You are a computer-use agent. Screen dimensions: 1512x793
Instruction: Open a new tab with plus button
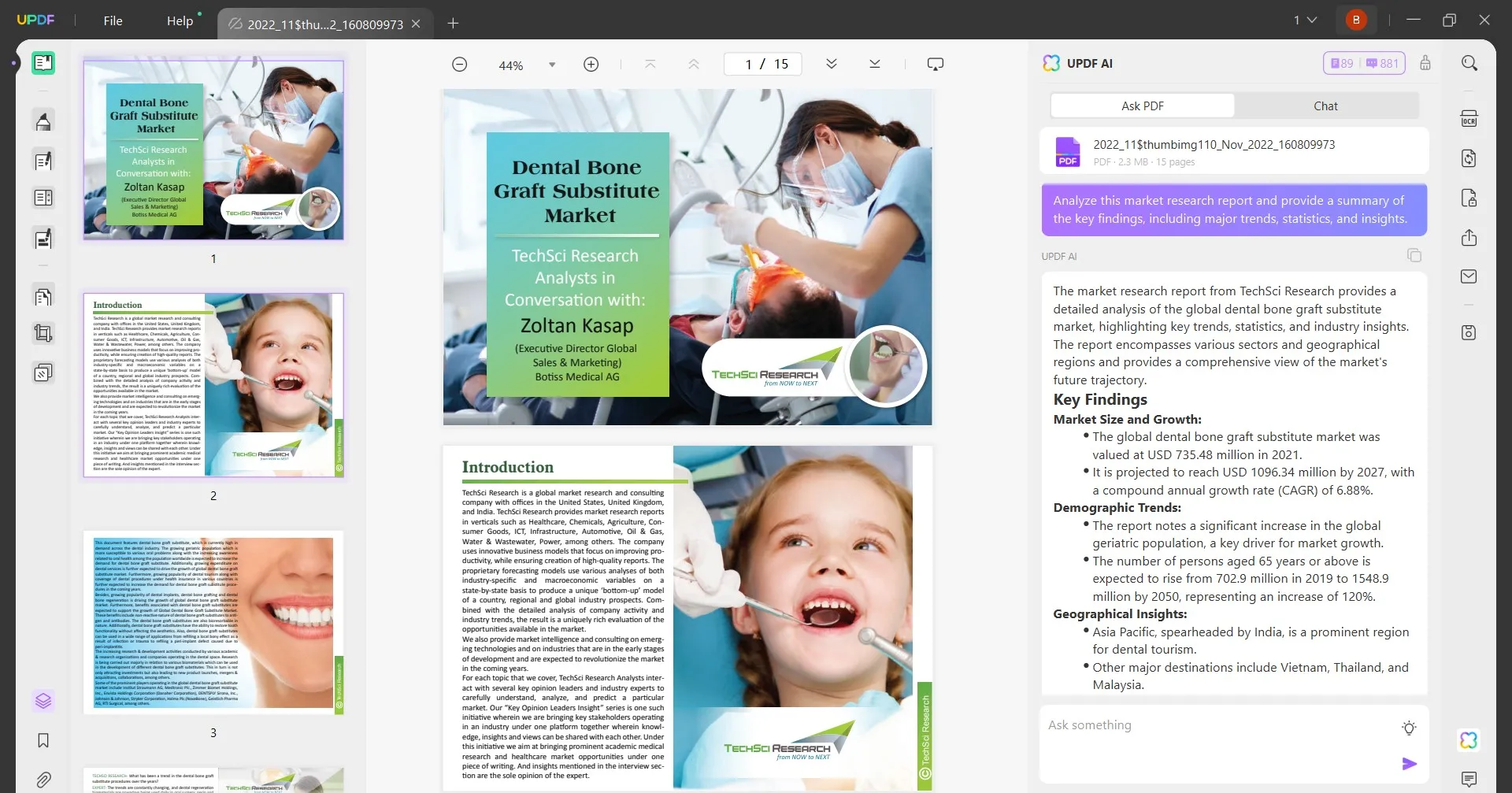(x=453, y=24)
